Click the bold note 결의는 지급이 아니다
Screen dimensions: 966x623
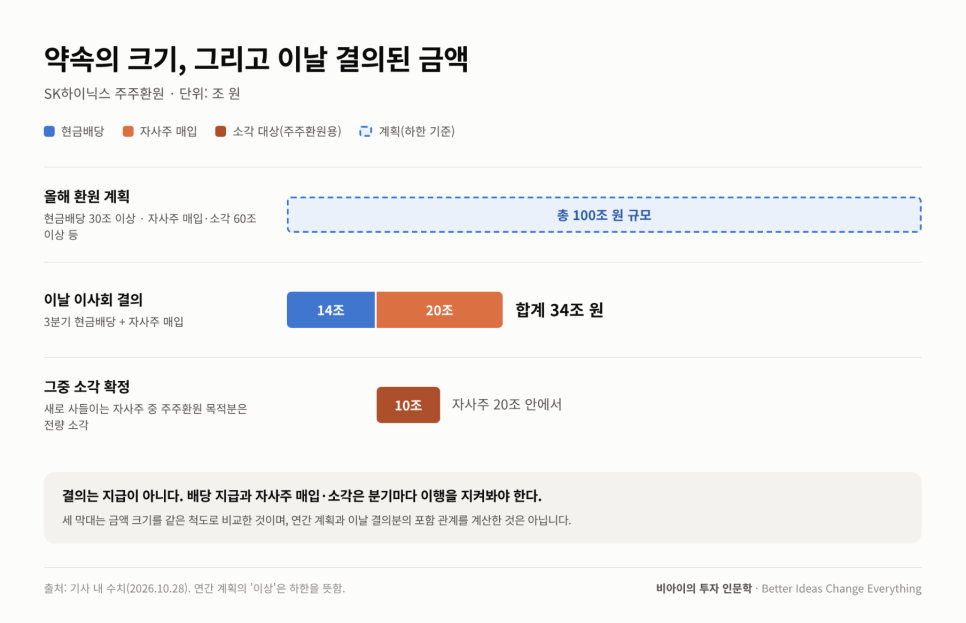tap(122, 496)
